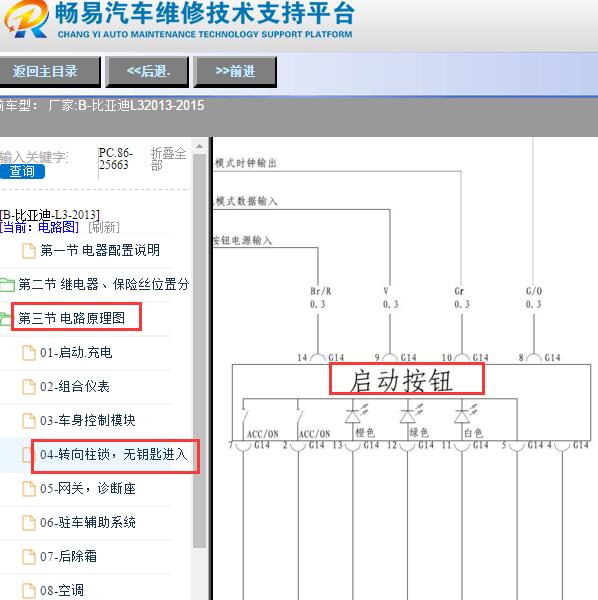Collapse the 第三节 电路原理图 folder
Image resolution: width=598 pixels, height=600 pixels.
coord(72,318)
